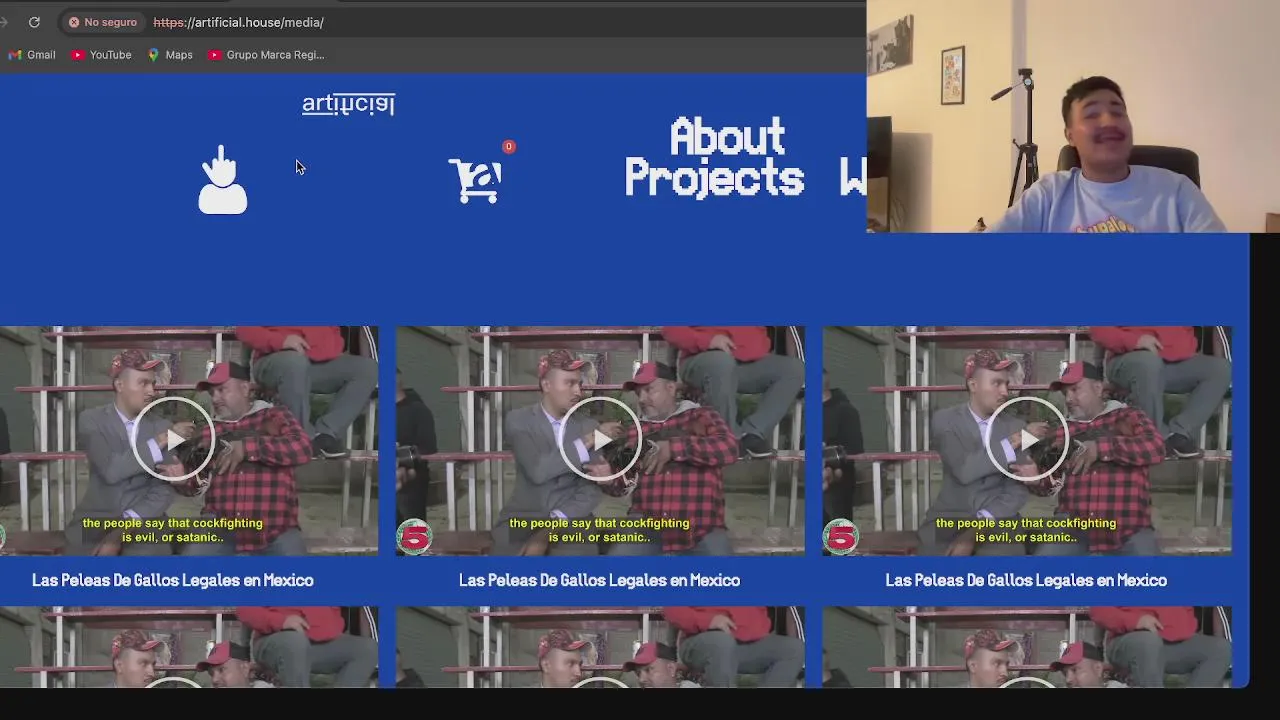Image resolution: width=1280 pixels, height=720 pixels.
Task: Go to the About menu item
Action: click(x=727, y=137)
